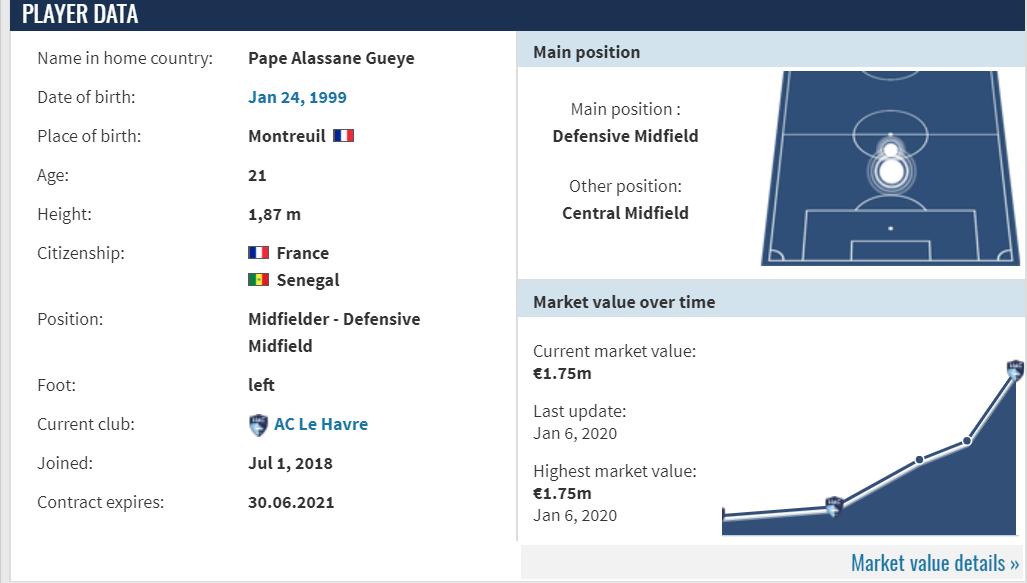
Task: Click the club crest at the chart's peak
Action: click(1015, 370)
